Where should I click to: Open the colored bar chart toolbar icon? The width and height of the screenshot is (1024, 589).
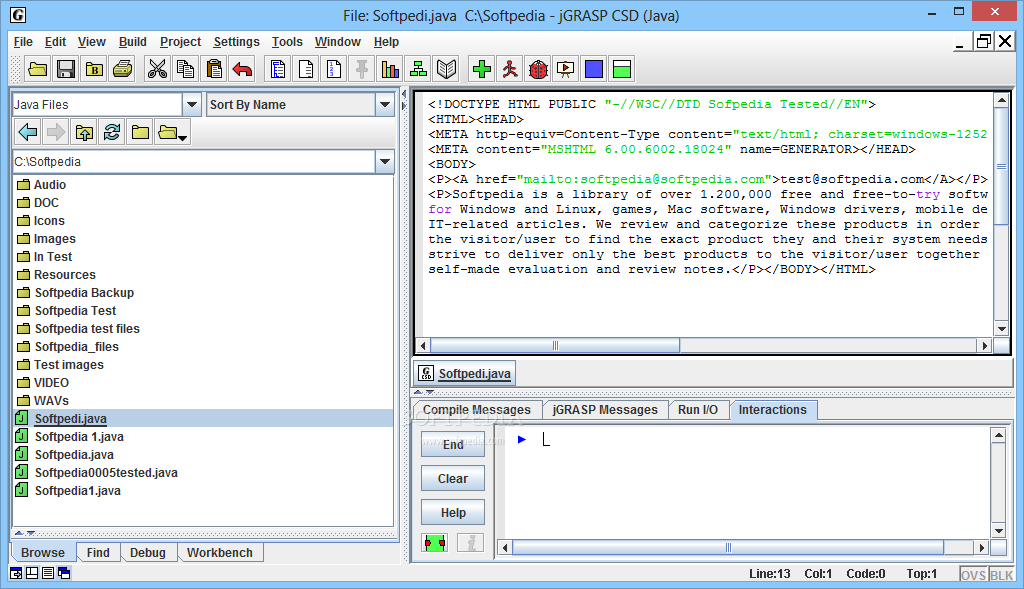(x=390, y=69)
